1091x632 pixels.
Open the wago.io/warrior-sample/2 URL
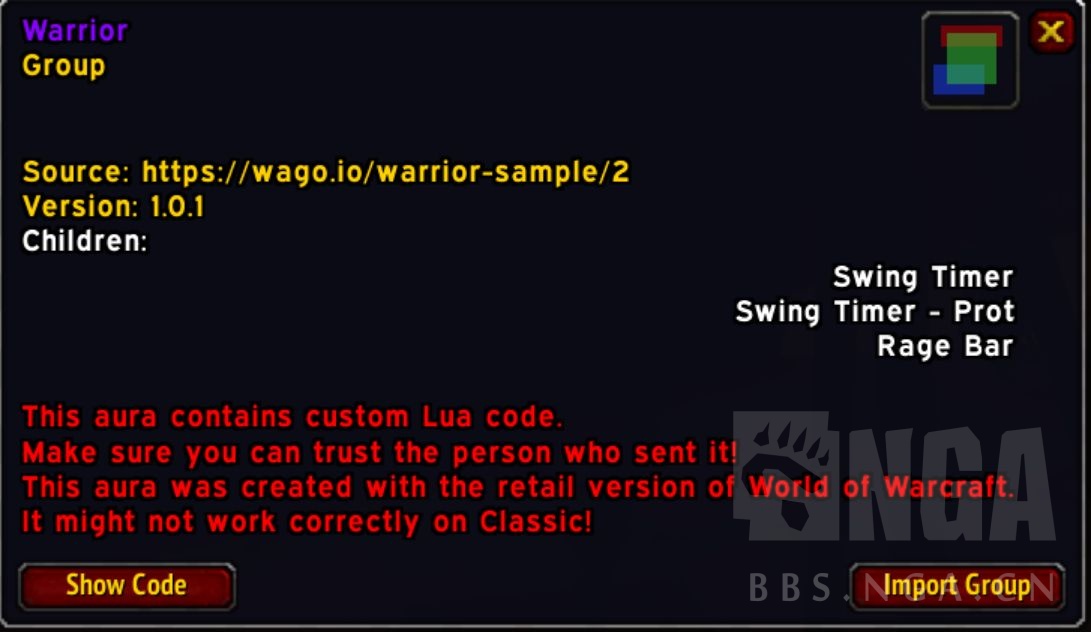[385, 172]
